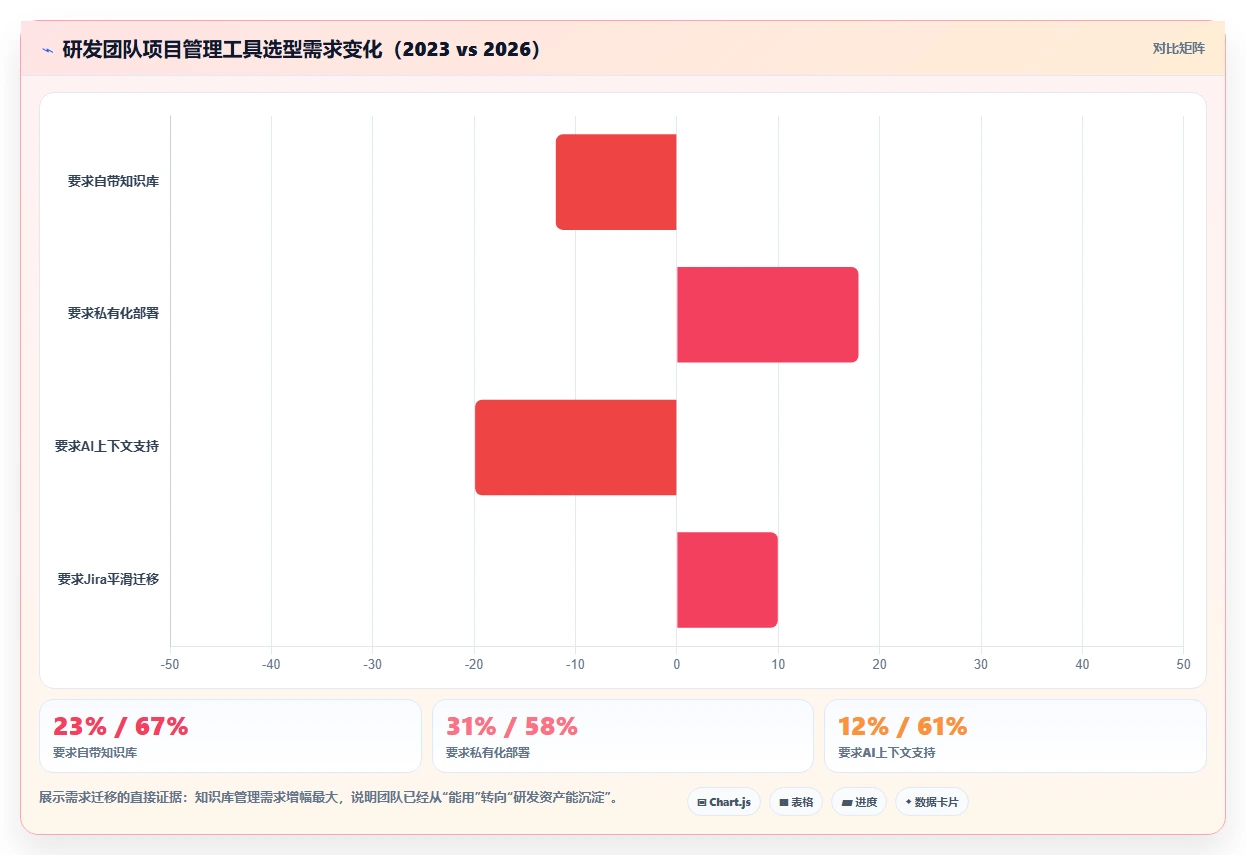Screen dimensions: 1246x855
Task: Click the 要求AI上下文支持 bar in chart
Action: (x=576, y=447)
